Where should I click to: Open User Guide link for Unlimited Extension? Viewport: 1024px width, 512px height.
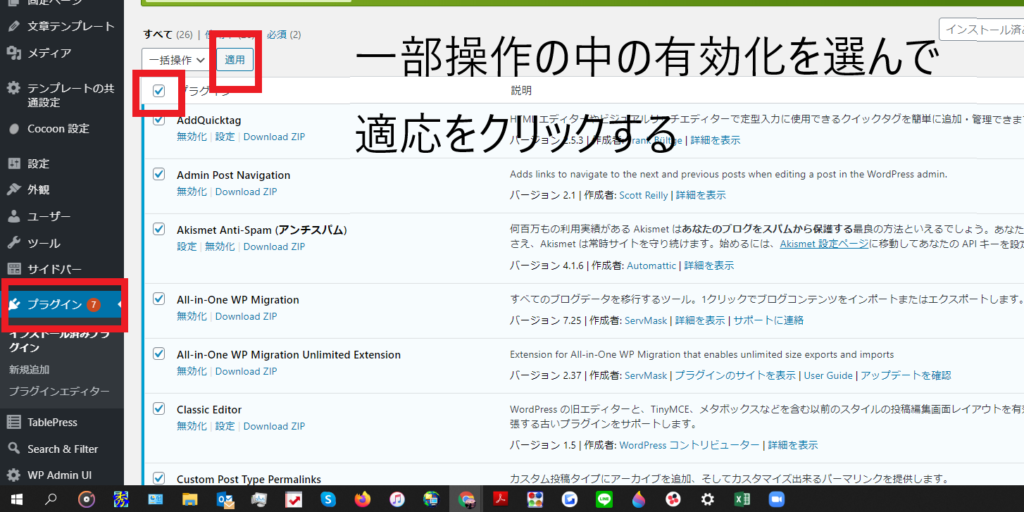(828, 376)
